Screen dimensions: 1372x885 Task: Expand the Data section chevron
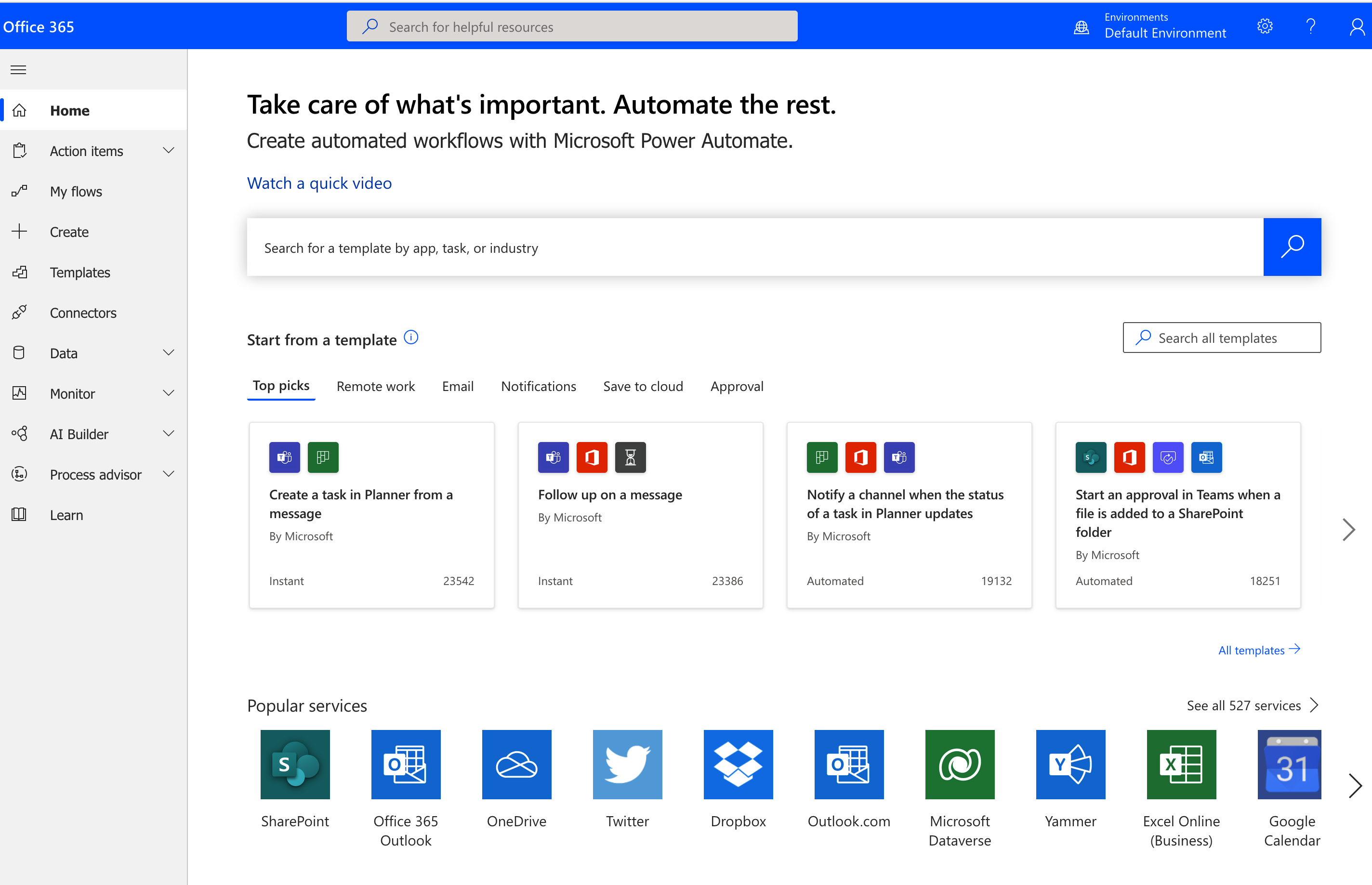pos(169,353)
